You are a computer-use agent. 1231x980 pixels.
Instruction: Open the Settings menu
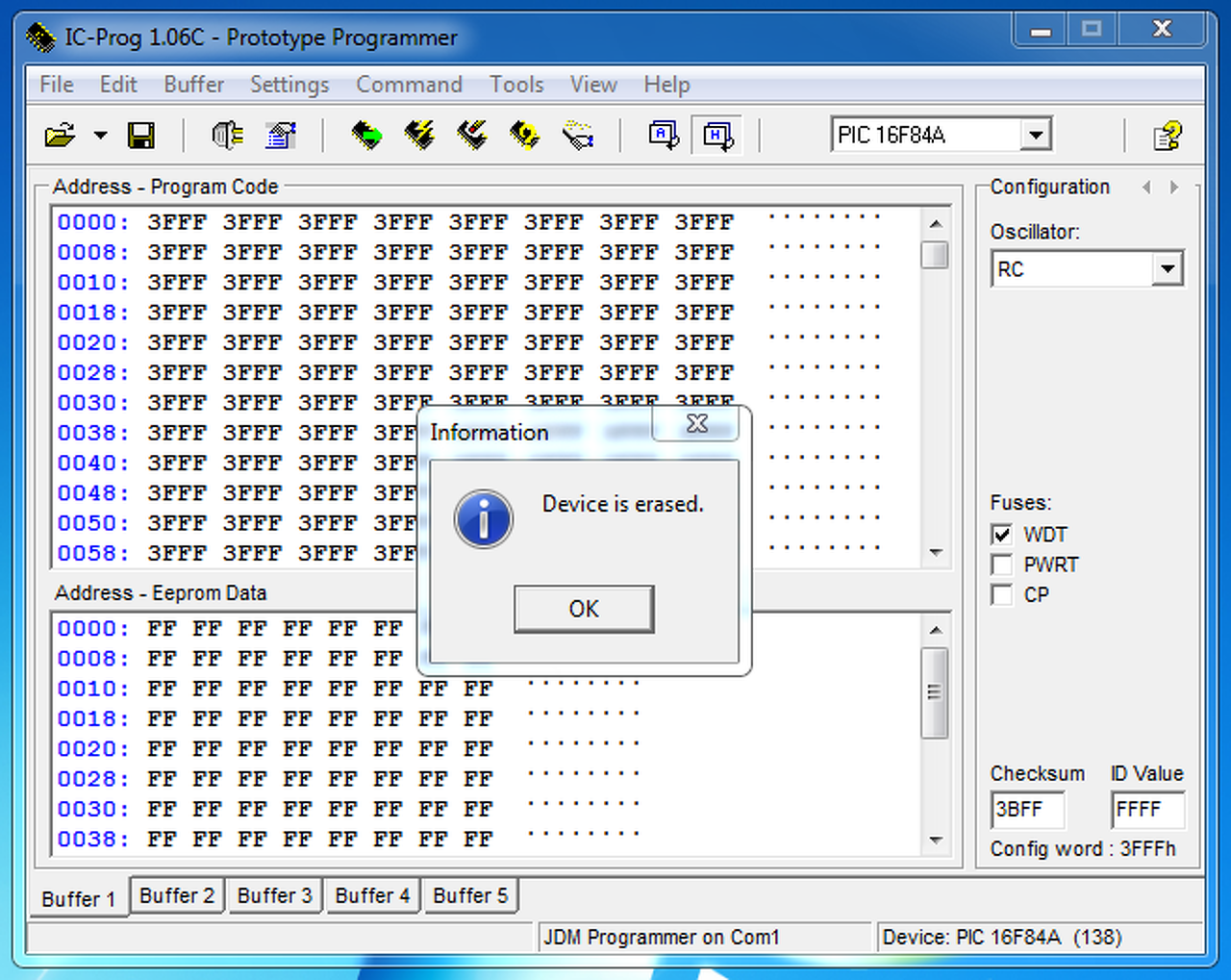(x=289, y=85)
